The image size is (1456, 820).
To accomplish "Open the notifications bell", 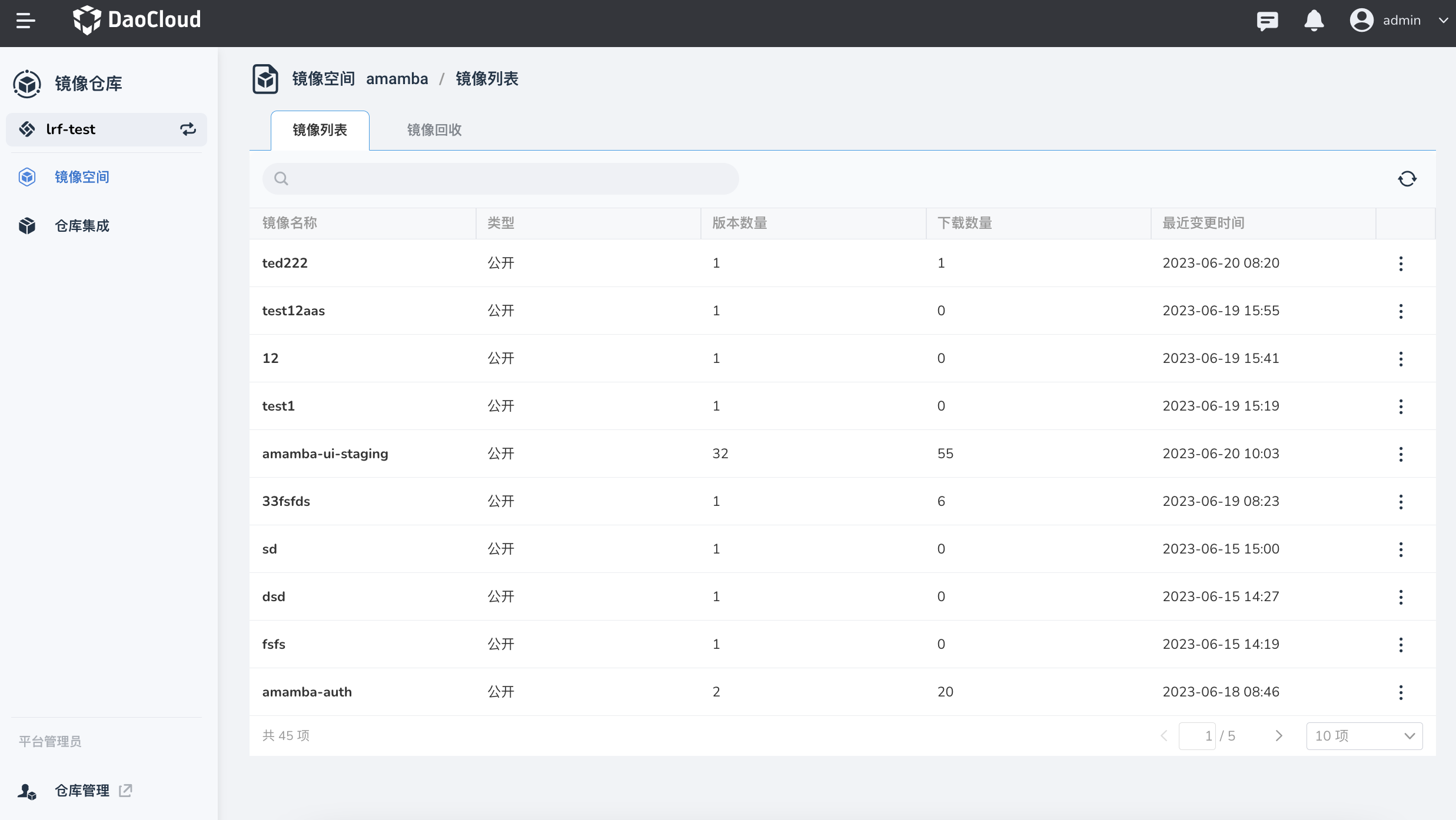I will (x=1314, y=21).
